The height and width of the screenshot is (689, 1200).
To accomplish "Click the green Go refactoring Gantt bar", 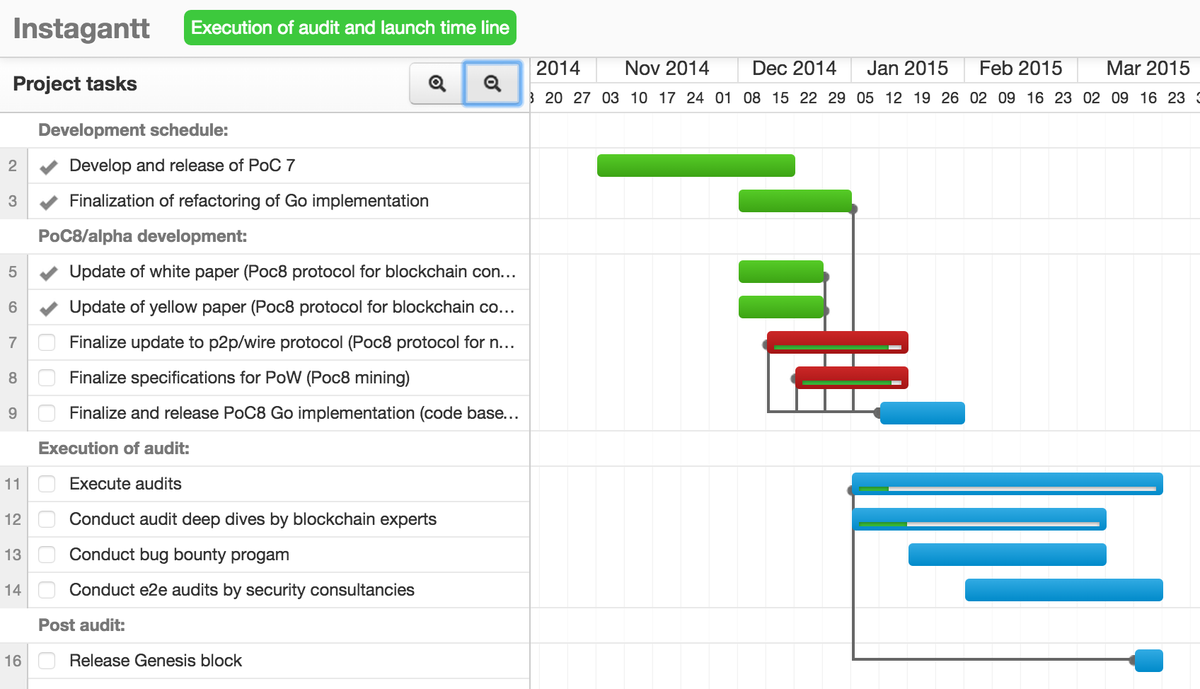I will coord(795,201).
